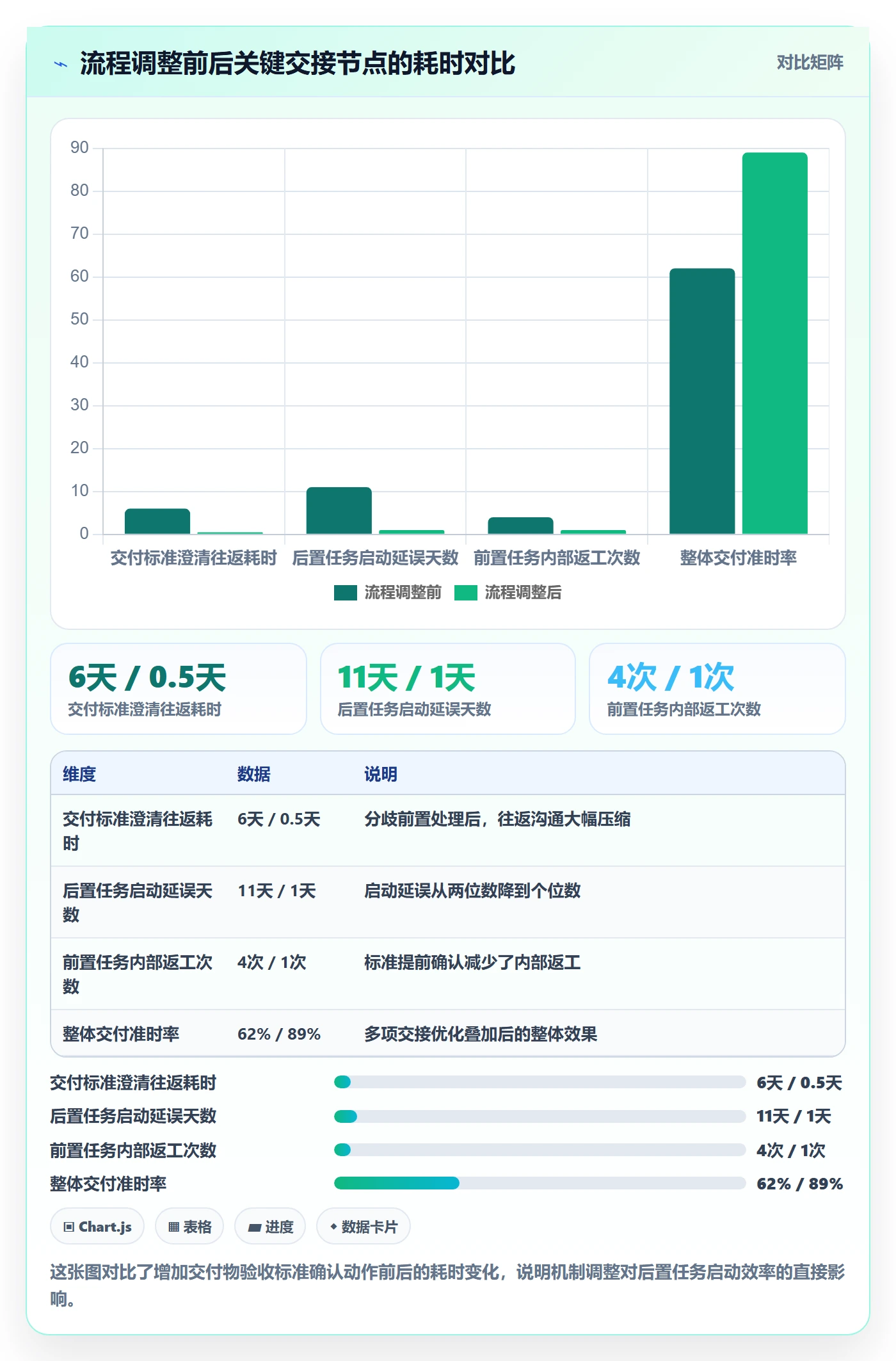Click the 维度 column header
The height and width of the screenshot is (1361, 896).
point(79,774)
